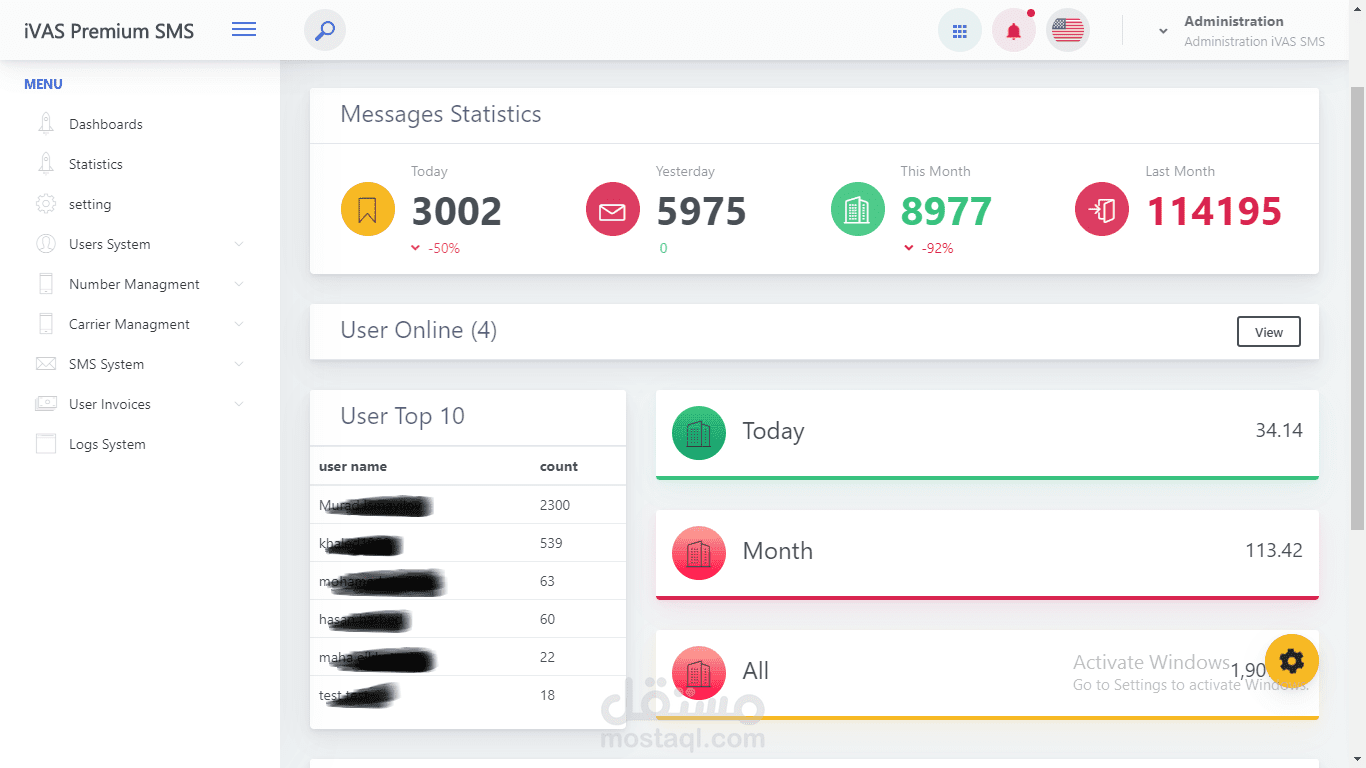Click the iVAS Premium SMS logo link
1366x768 pixels.
click(x=109, y=31)
